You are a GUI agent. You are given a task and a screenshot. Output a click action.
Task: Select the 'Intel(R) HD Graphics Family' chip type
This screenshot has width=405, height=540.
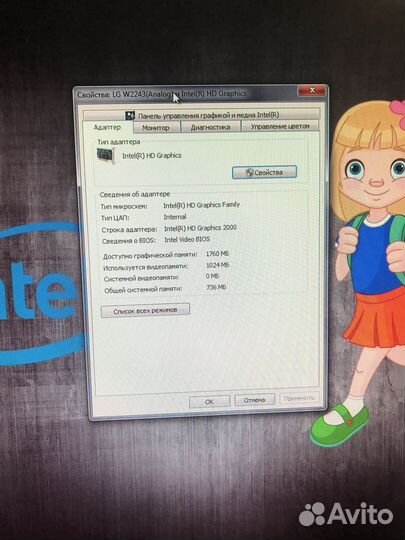(x=201, y=205)
